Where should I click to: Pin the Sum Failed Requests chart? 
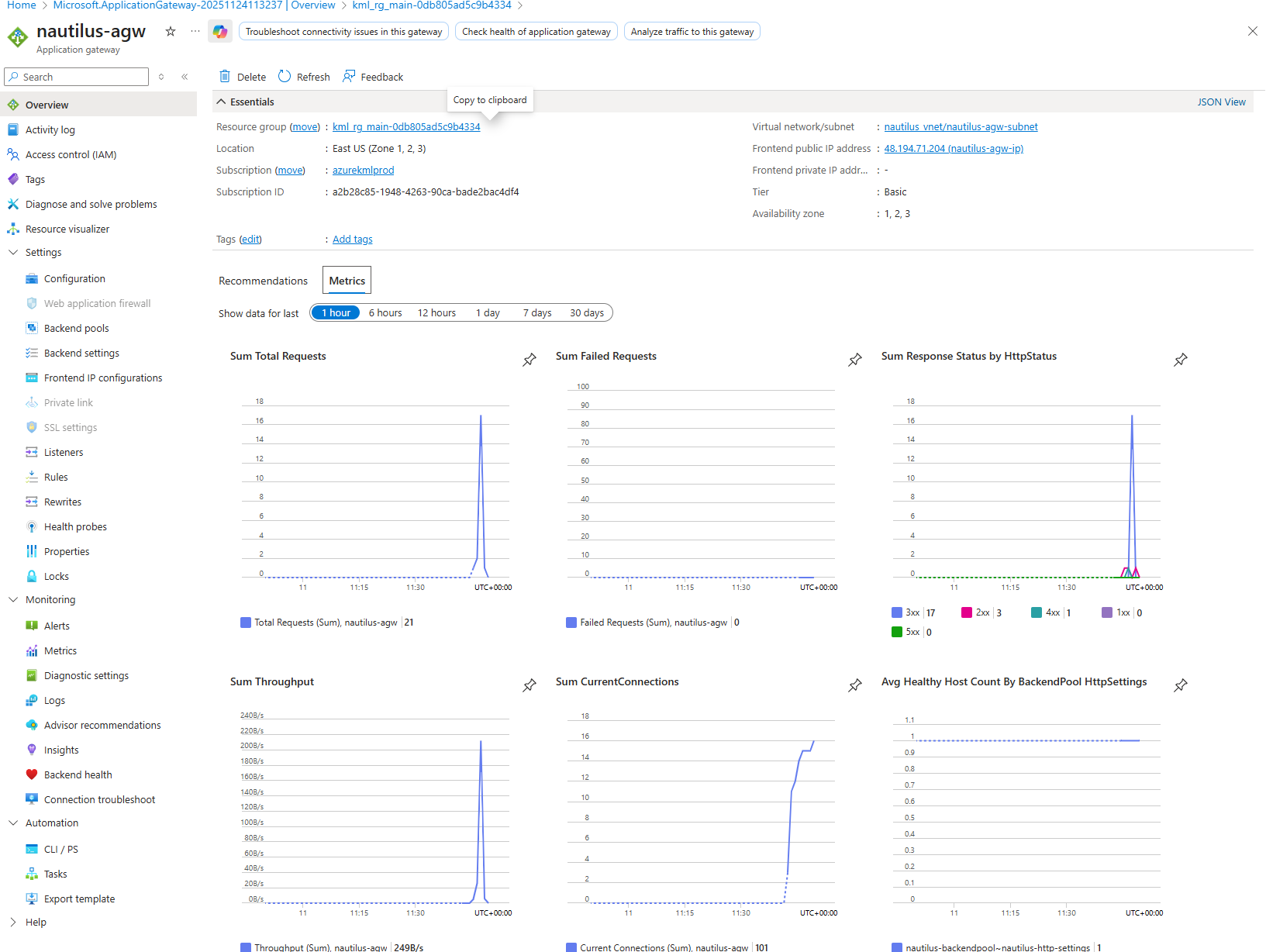point(855,360)
